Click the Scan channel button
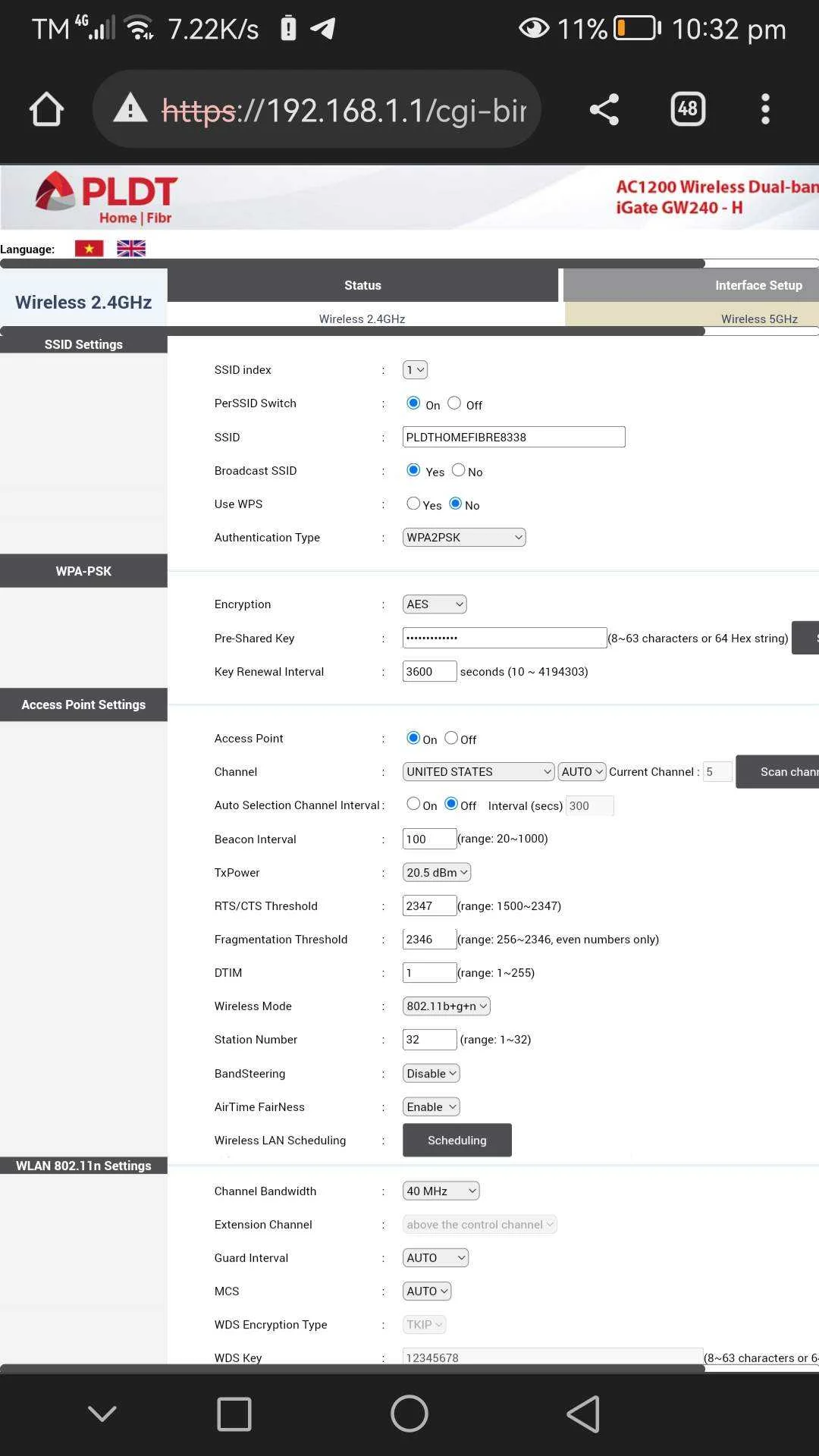 (777, 772)
